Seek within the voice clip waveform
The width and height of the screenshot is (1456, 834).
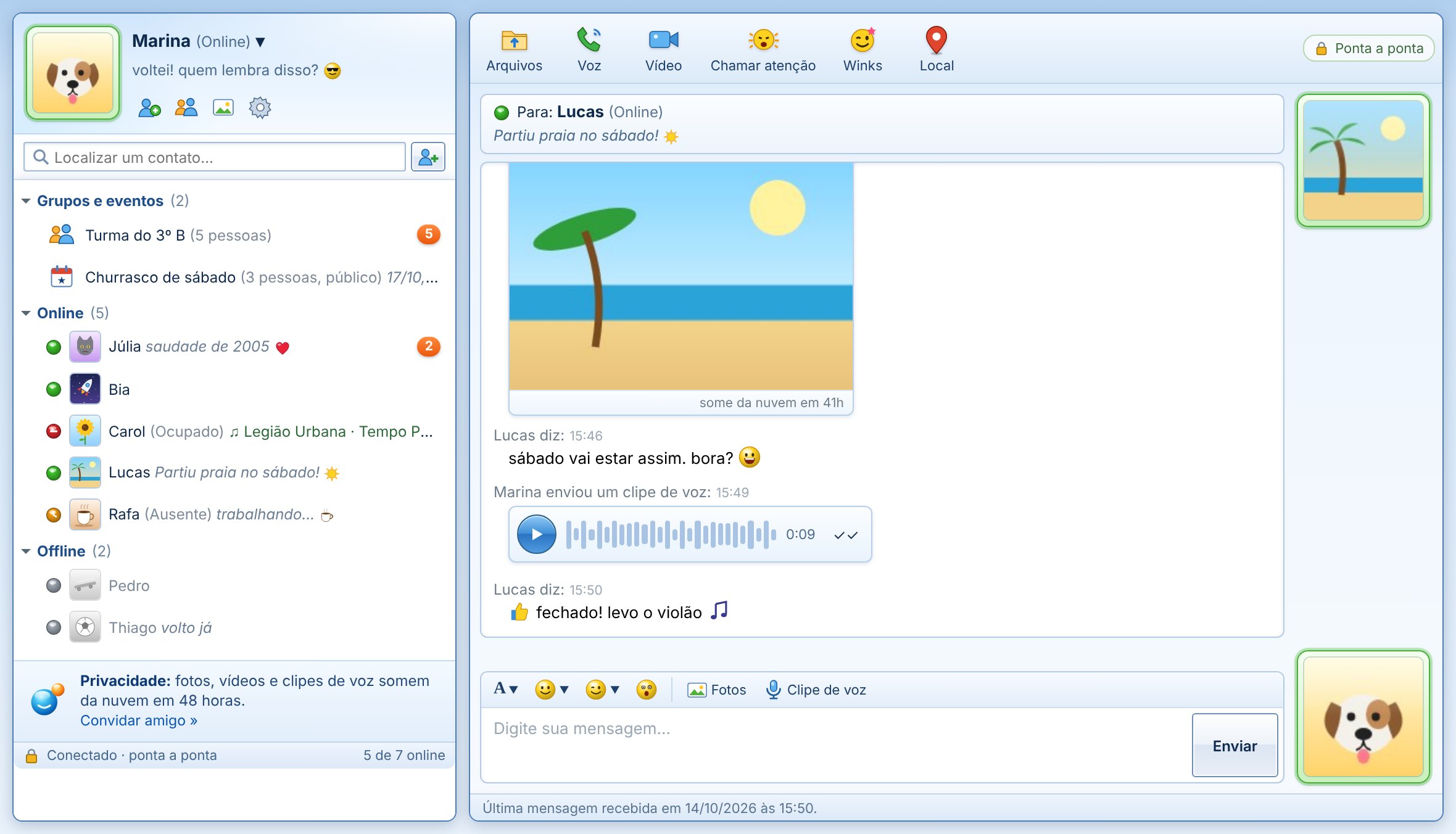[x=671, y=534]
